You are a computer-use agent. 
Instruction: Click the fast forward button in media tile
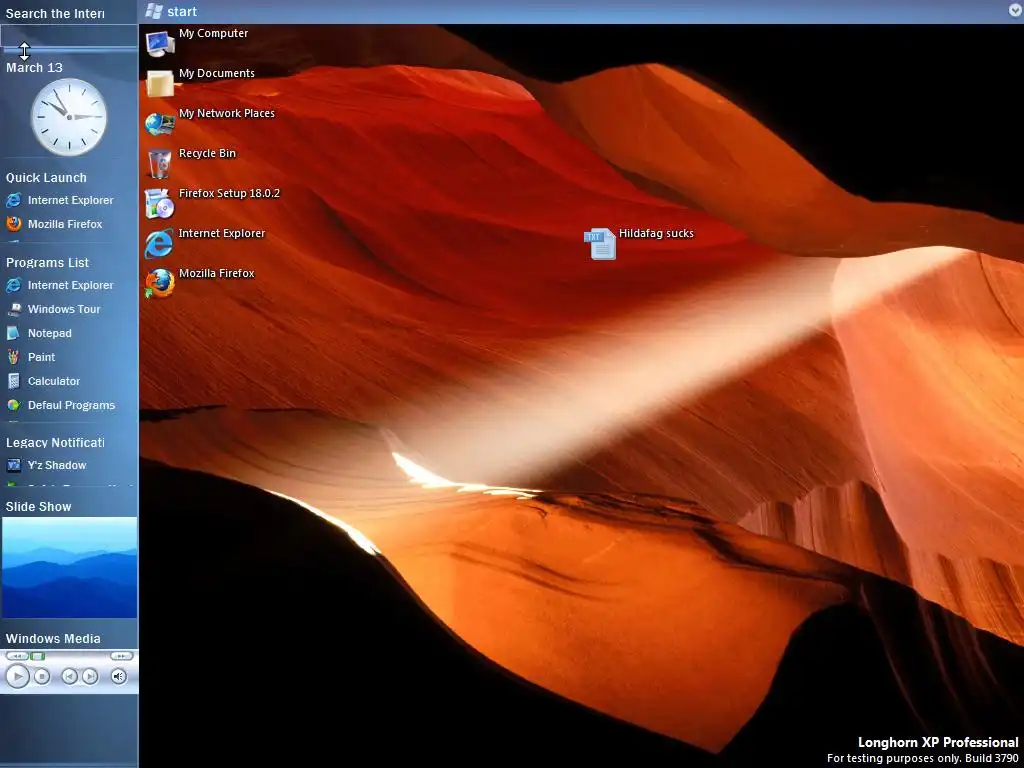coord(121,656)
